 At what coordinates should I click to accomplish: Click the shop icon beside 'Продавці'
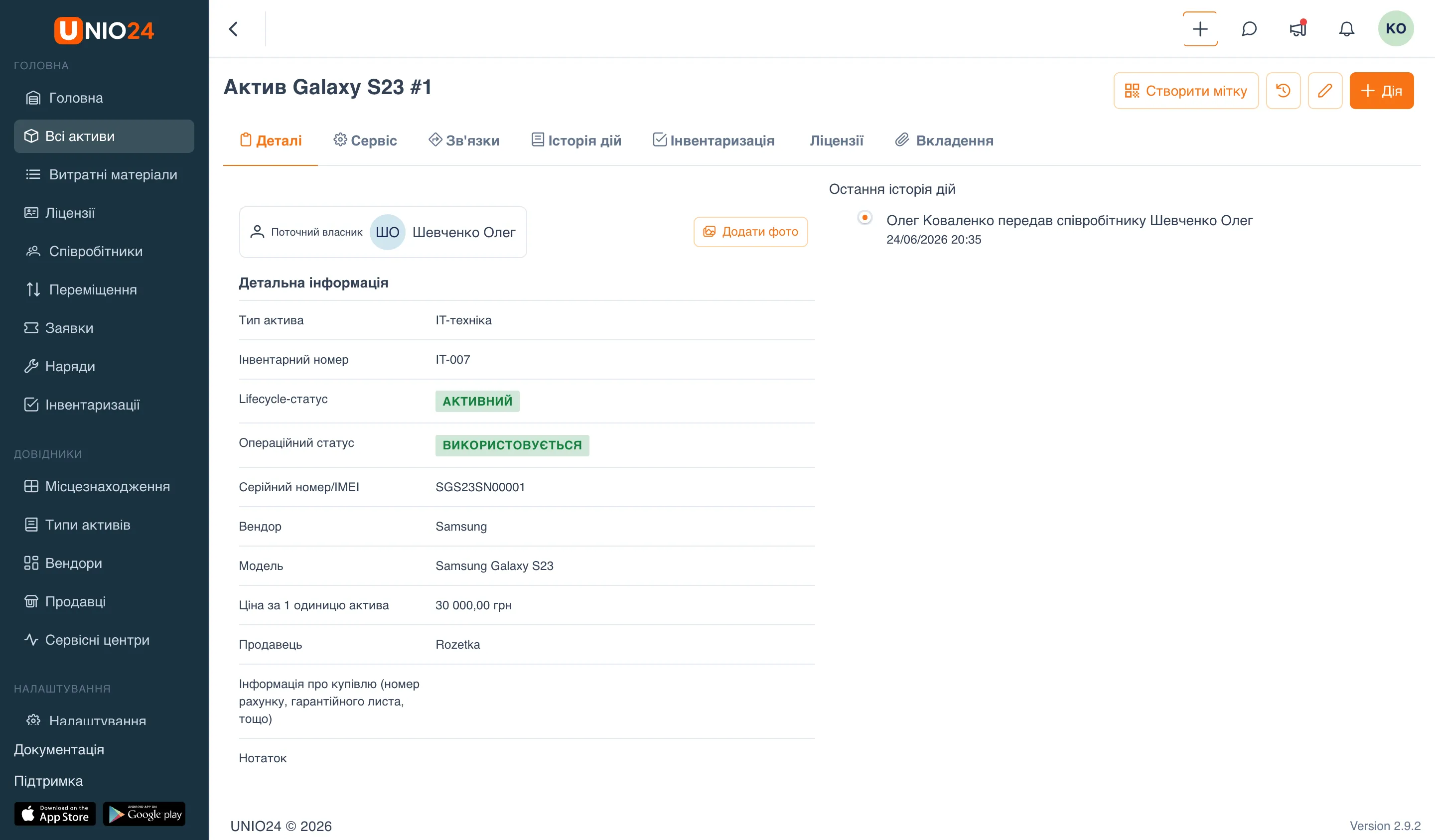coord(31,601)
